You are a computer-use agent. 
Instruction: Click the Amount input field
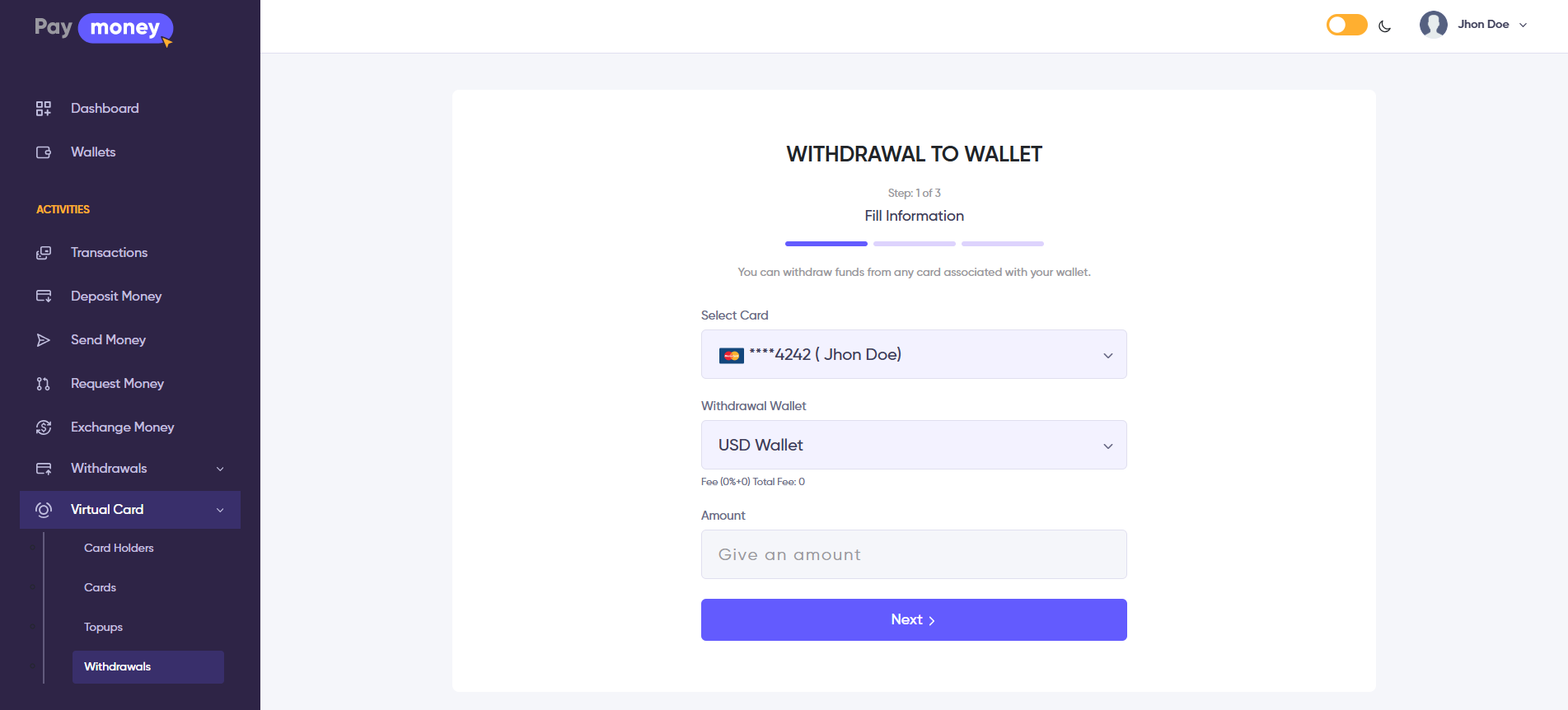click(913, 554)
